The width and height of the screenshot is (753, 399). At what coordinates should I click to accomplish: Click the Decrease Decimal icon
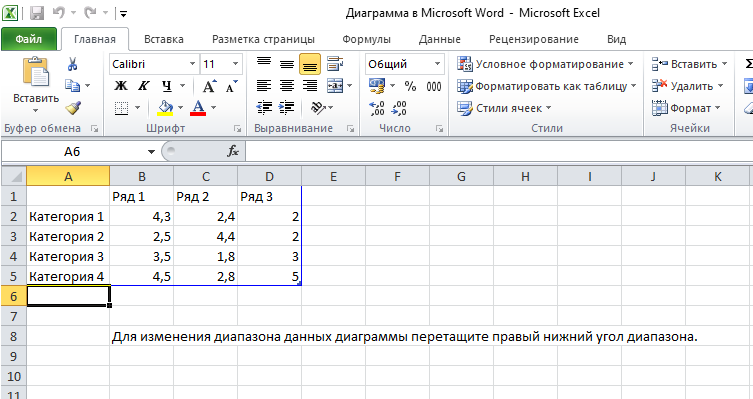tap(400, 108)
